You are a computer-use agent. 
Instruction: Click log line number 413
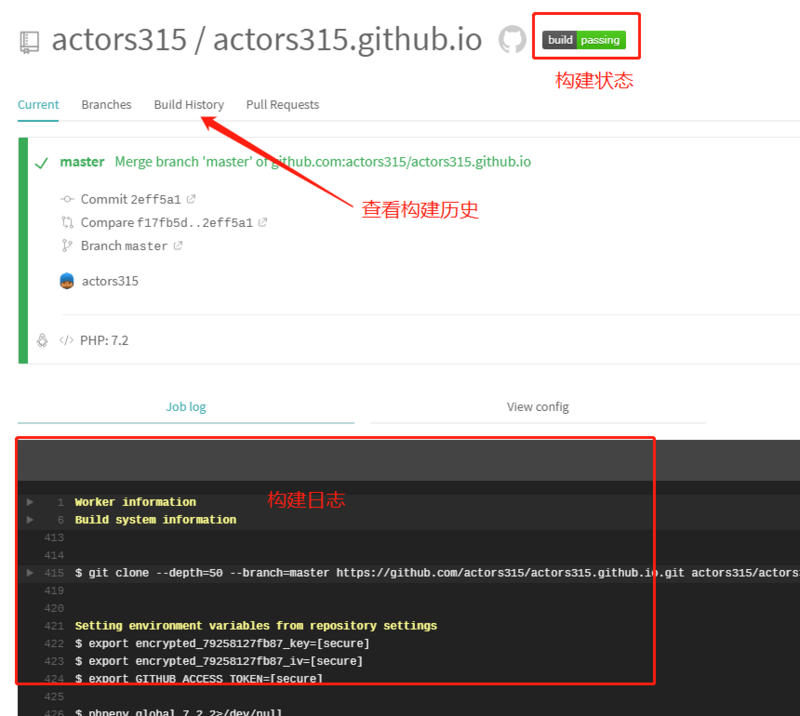[x=54, y=537]
